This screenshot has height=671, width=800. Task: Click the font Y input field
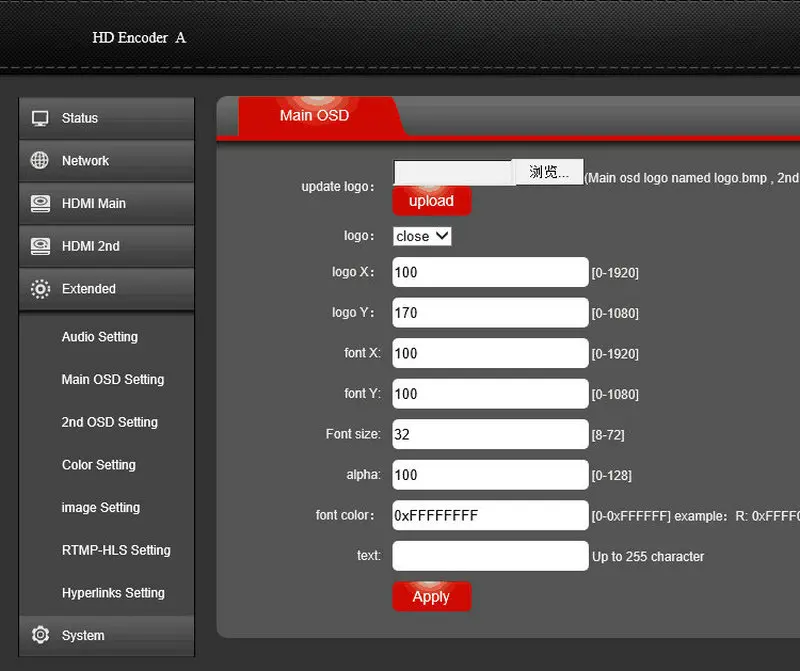pyautogui.click(x=490, y=393)
